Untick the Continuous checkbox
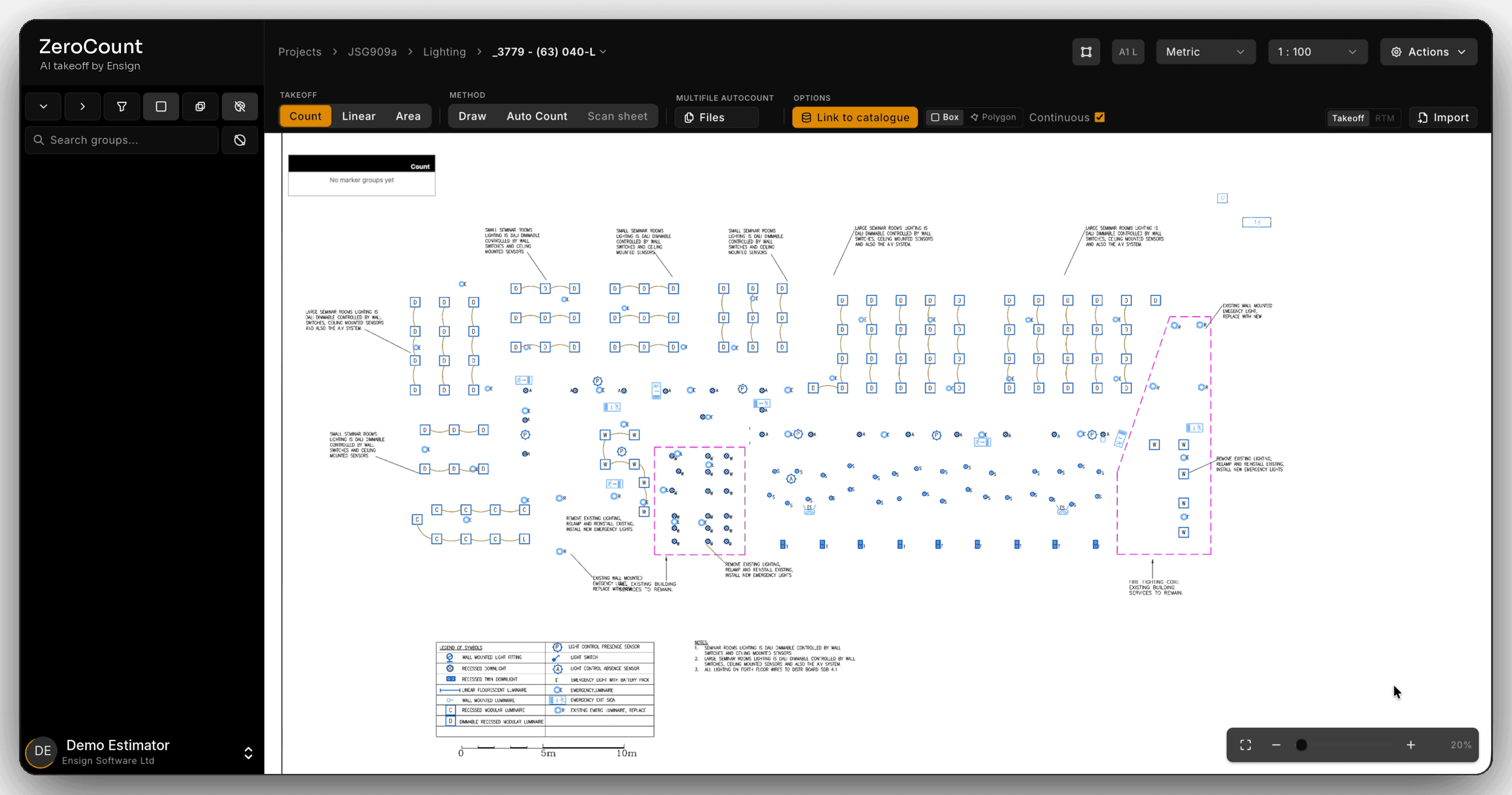 click(x=1100, y=117)
